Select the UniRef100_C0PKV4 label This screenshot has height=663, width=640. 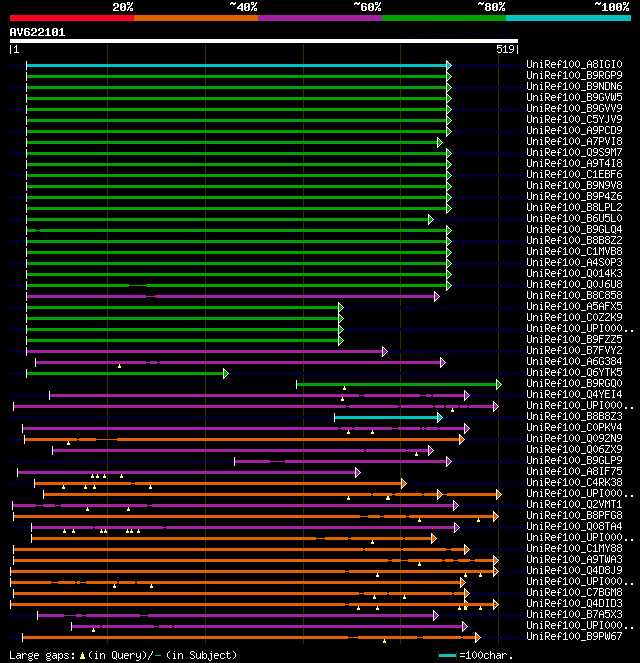click(x=574, y=427)
